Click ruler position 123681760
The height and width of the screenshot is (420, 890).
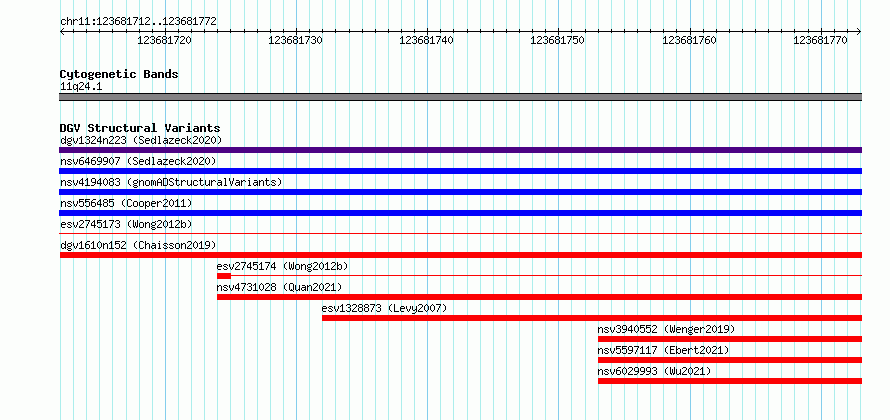pos(690,40)
